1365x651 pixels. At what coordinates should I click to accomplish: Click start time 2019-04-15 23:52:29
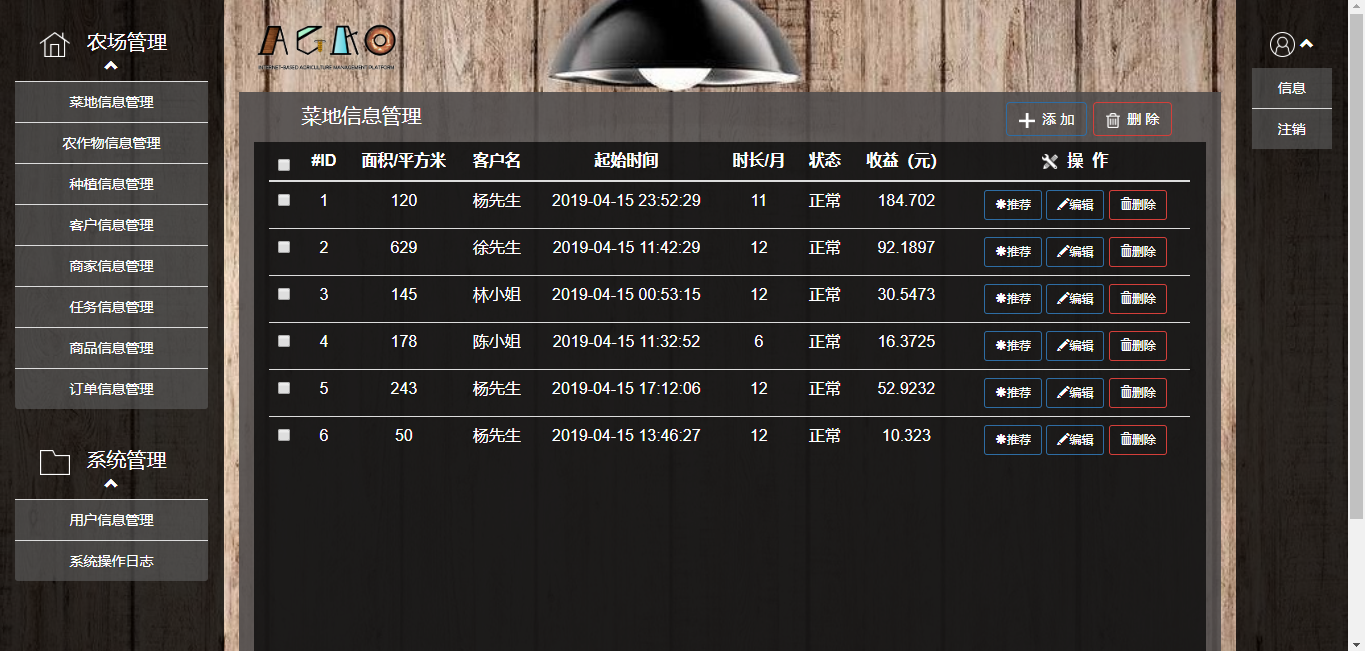(x=626, y=200)
